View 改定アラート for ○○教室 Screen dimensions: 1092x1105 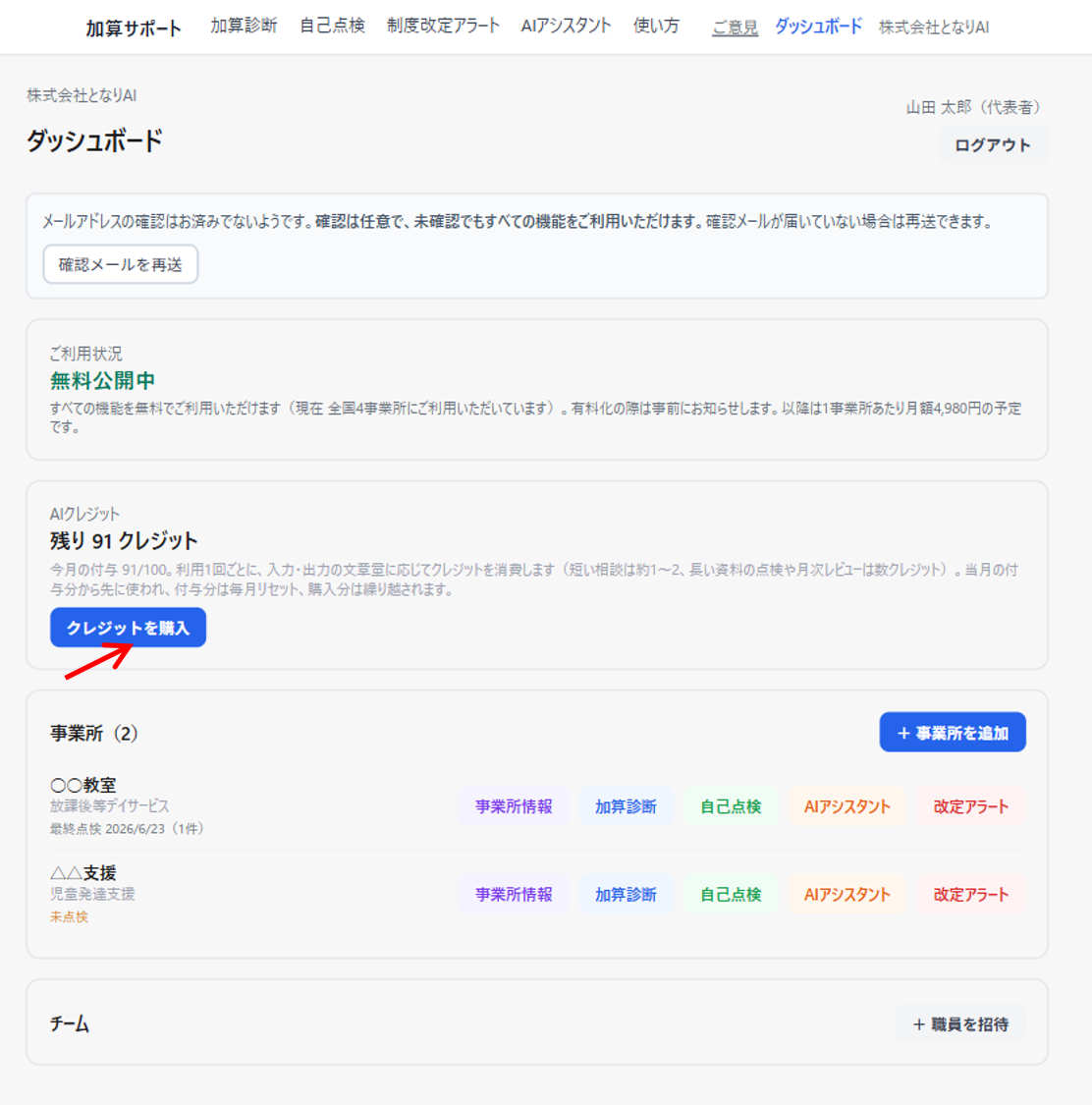[x=971, y=807]
